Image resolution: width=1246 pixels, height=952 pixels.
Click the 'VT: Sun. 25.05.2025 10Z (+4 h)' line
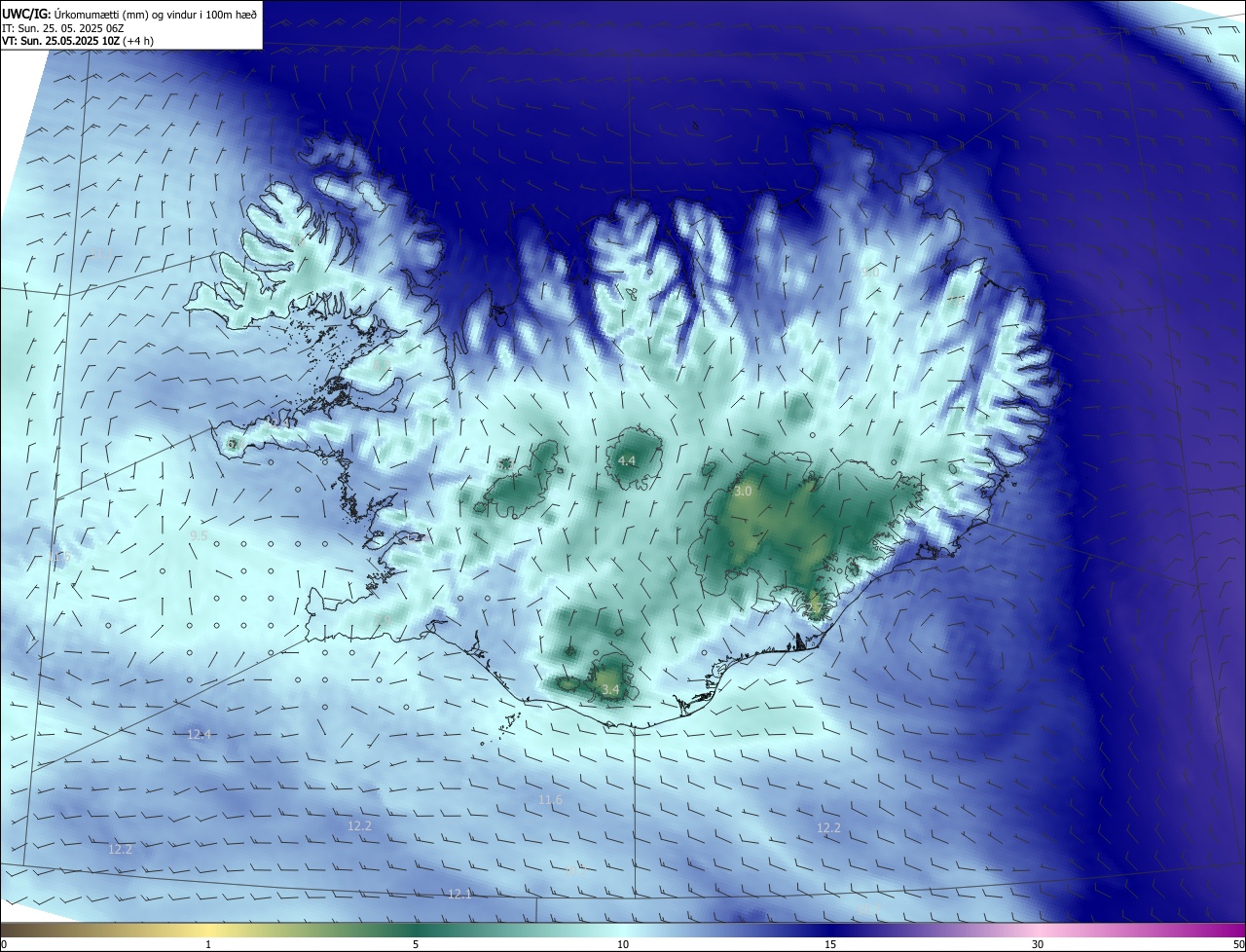coord(78,41)
